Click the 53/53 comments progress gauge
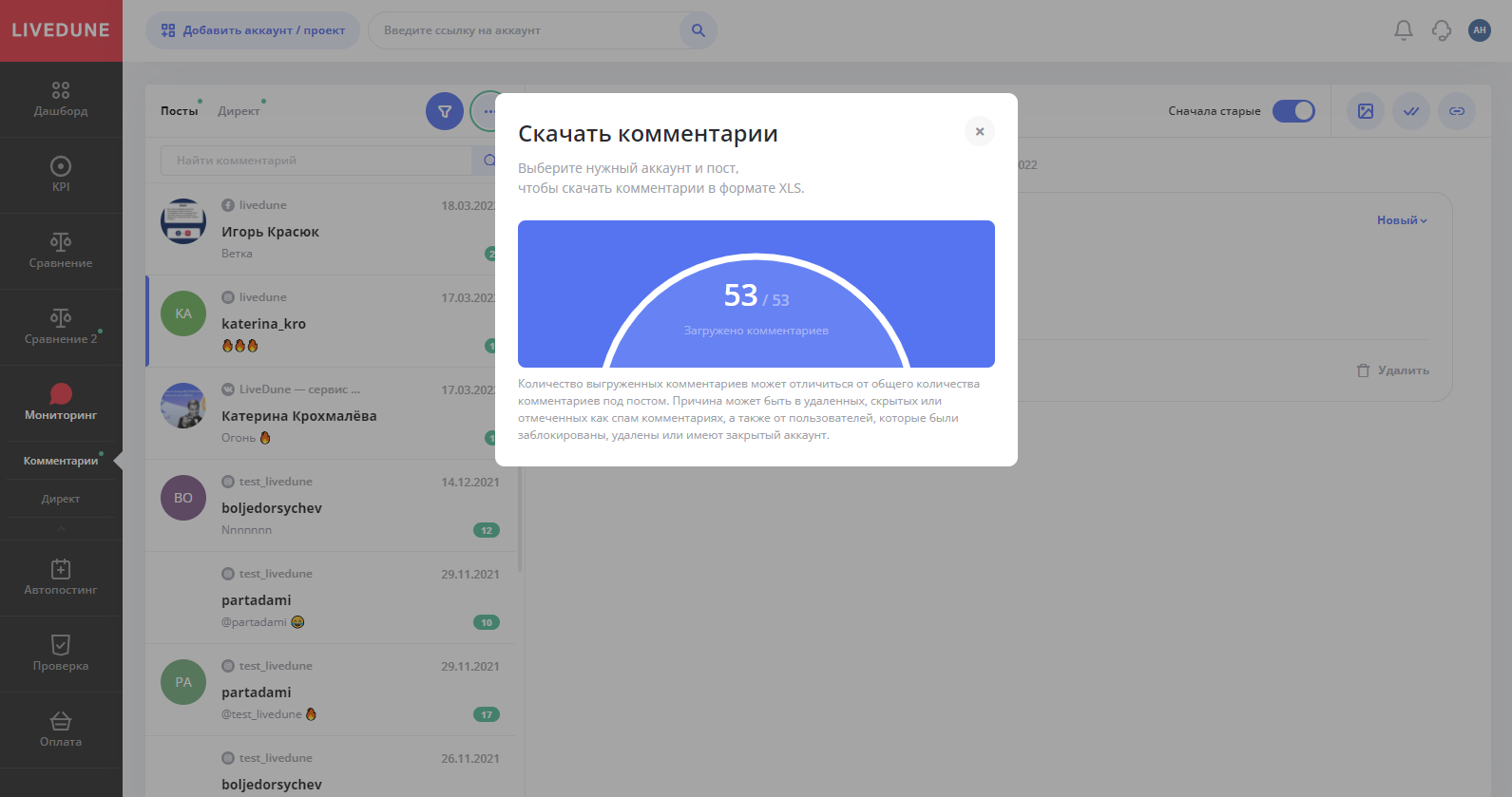Image resolution: width=1512 pixels, height=797 pixels. 756,304
